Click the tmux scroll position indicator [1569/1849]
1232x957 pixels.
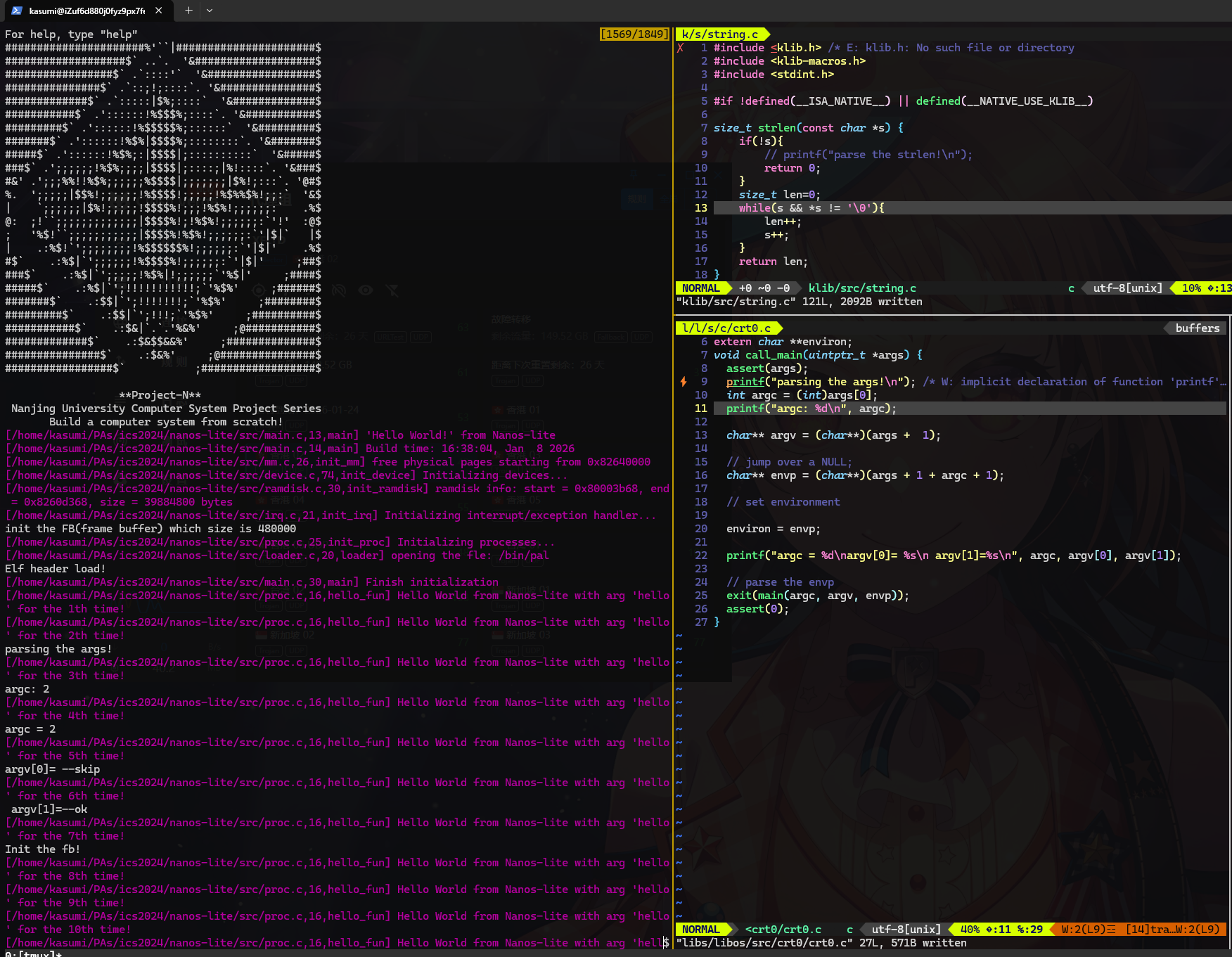[634, 34]
